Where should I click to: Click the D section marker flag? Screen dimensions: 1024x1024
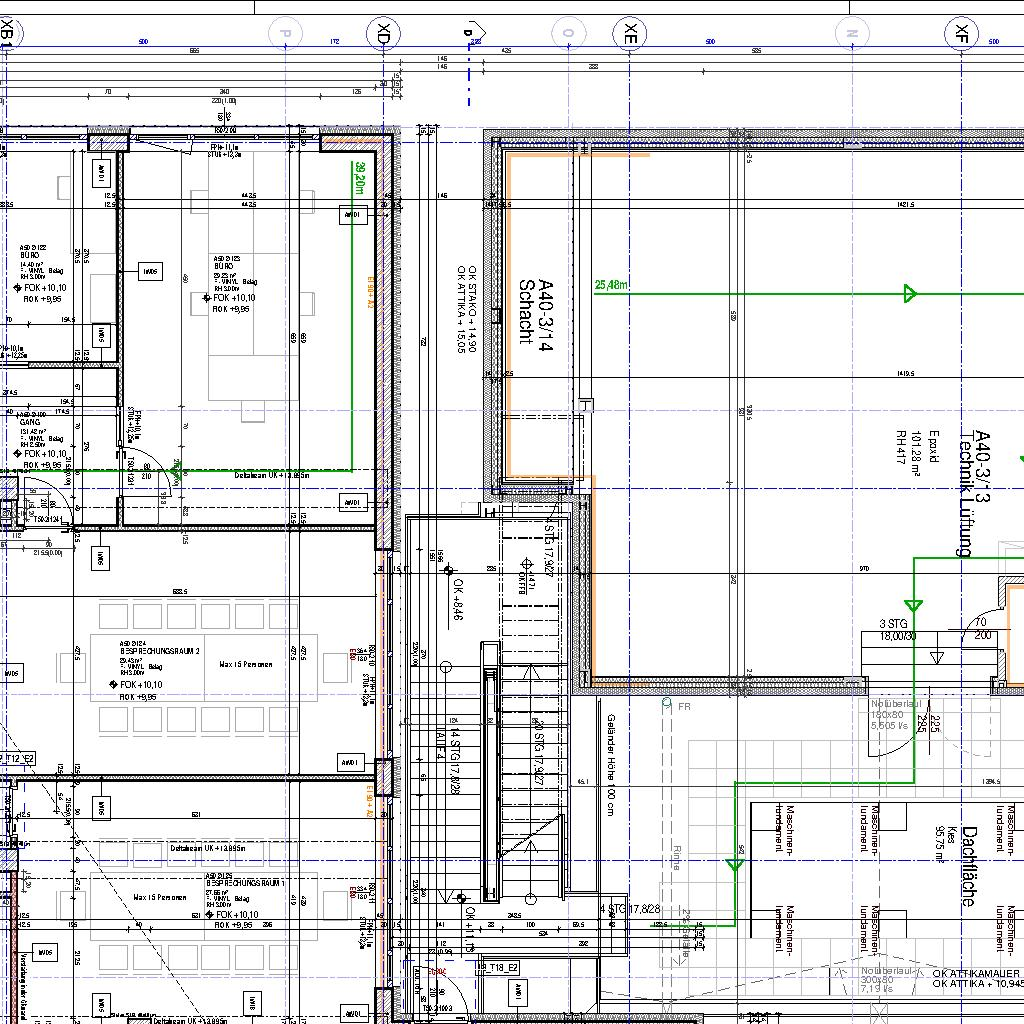(x=473, y=31)
